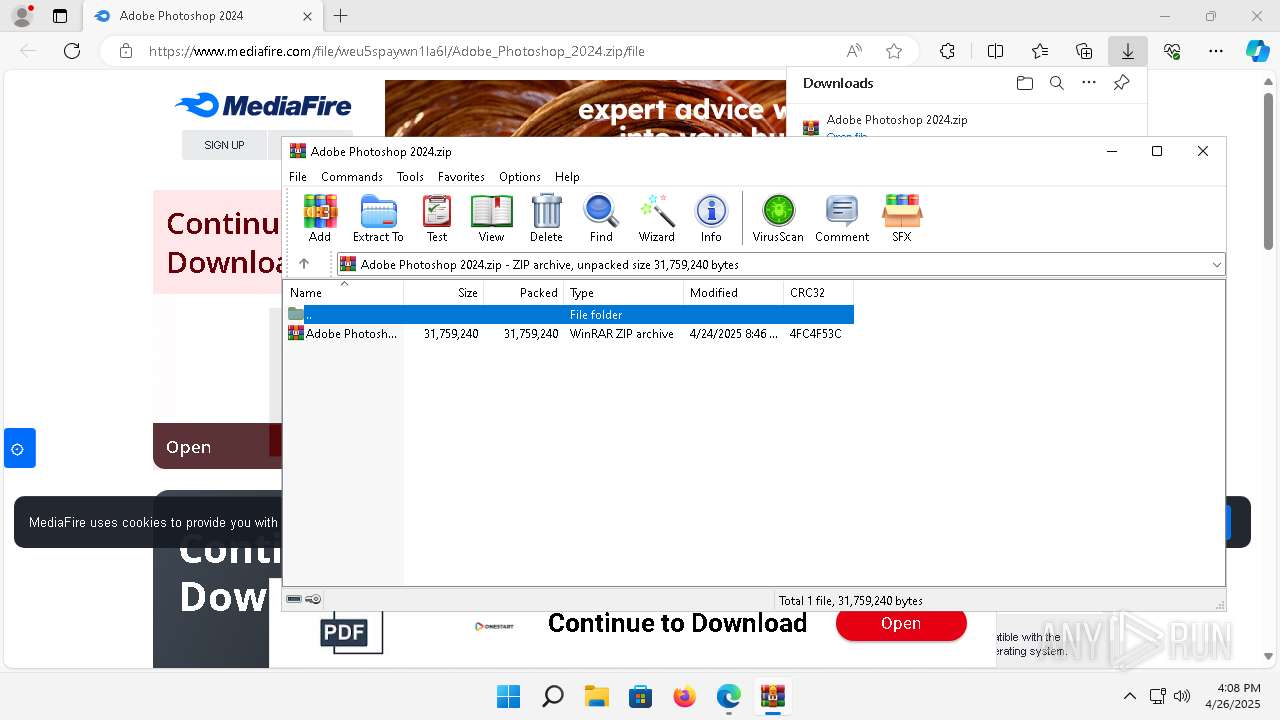
Task: Click the Test archive icon
Action: [437, 218]
